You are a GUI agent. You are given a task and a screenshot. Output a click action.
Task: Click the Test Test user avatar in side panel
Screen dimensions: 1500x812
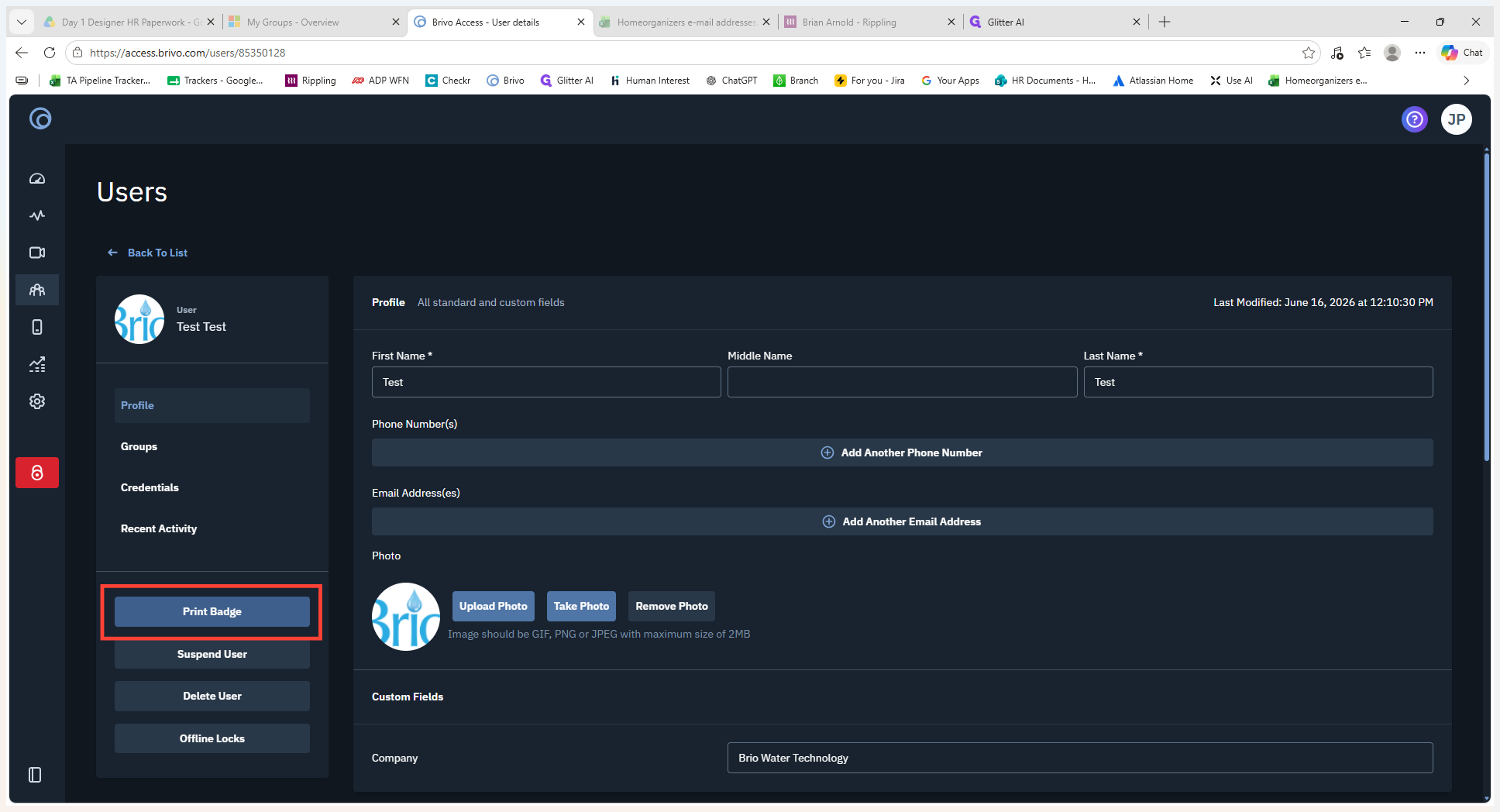139,319
